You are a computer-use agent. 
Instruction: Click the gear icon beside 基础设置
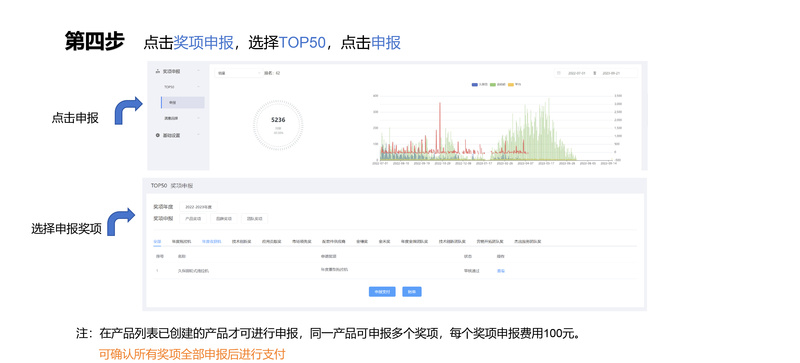[x=158, y=135]
